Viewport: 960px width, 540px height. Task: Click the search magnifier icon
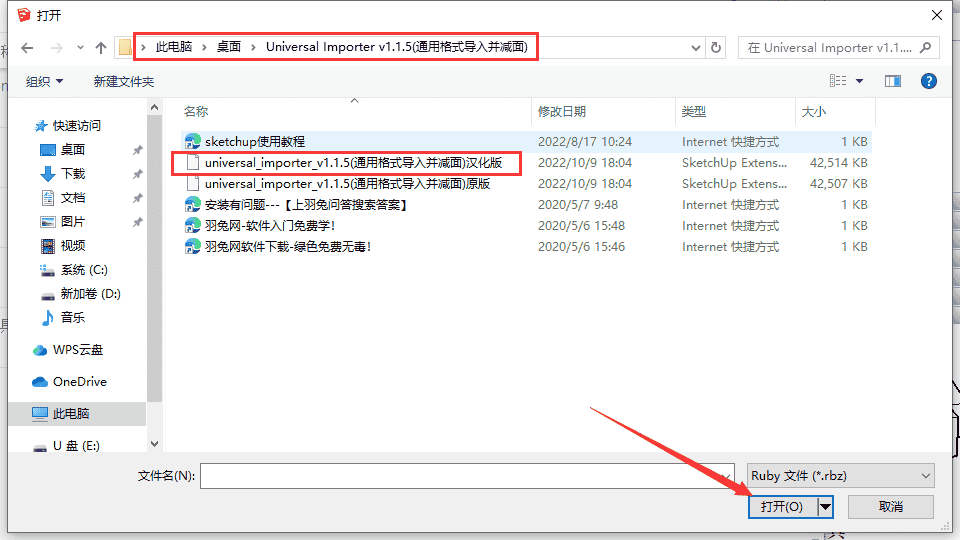coord(926,48)
